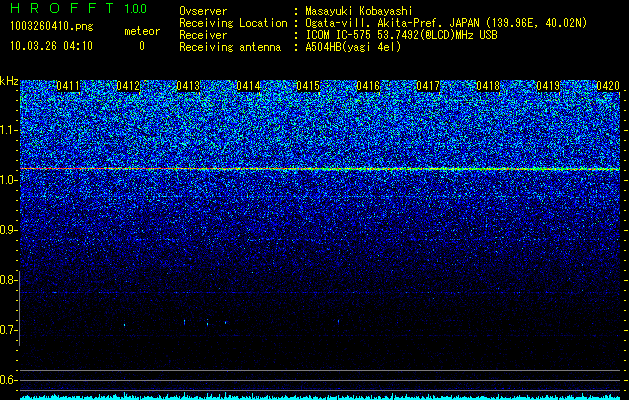Click the meteor count label
The height and width of the screenshot is (400, 629).
[142, 31]
